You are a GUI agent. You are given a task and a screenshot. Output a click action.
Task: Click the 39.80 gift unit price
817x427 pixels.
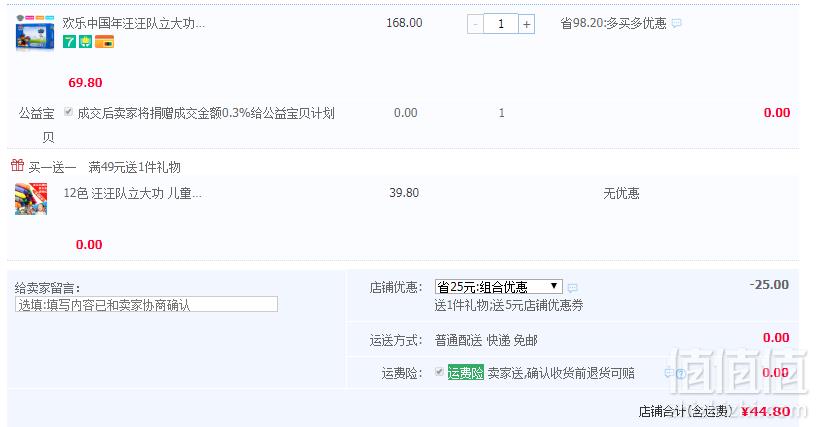coord(404,193)
